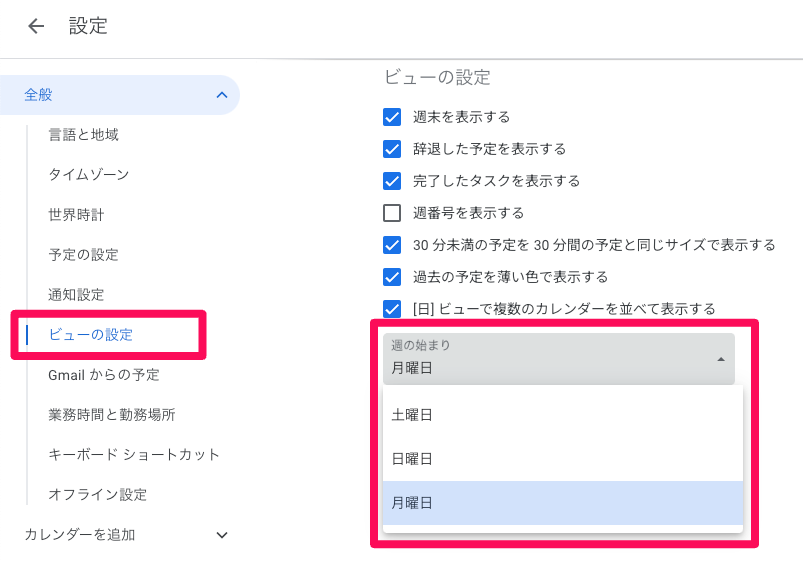Select ビューの設定 sidebar item
The width and height of the screenshot is (803, 562).
click(x=91, y=335)
